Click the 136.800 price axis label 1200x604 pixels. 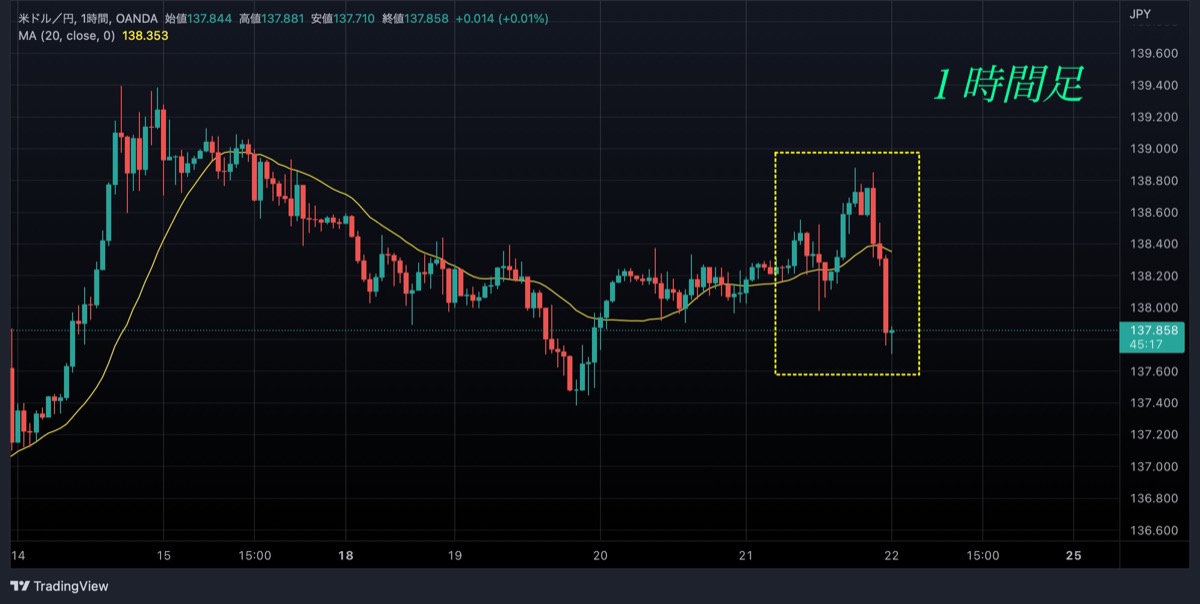pos(1152,498)
